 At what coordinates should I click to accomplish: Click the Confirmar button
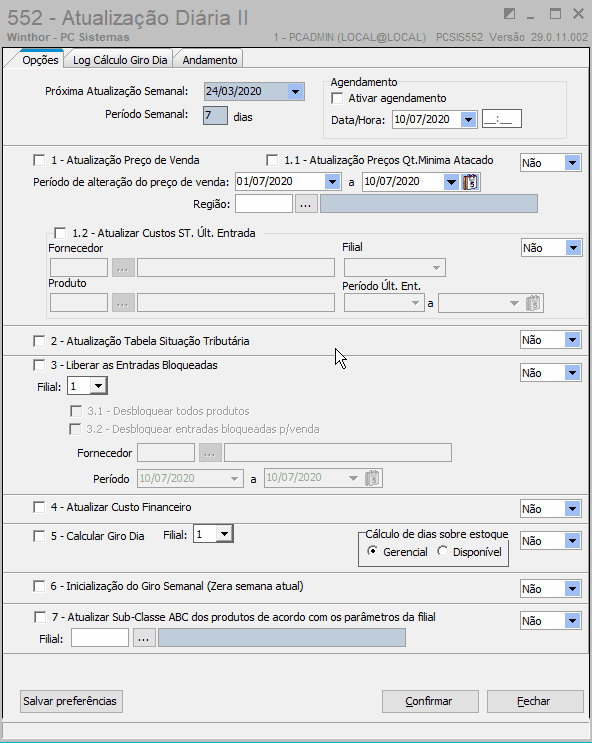point(430,701)
